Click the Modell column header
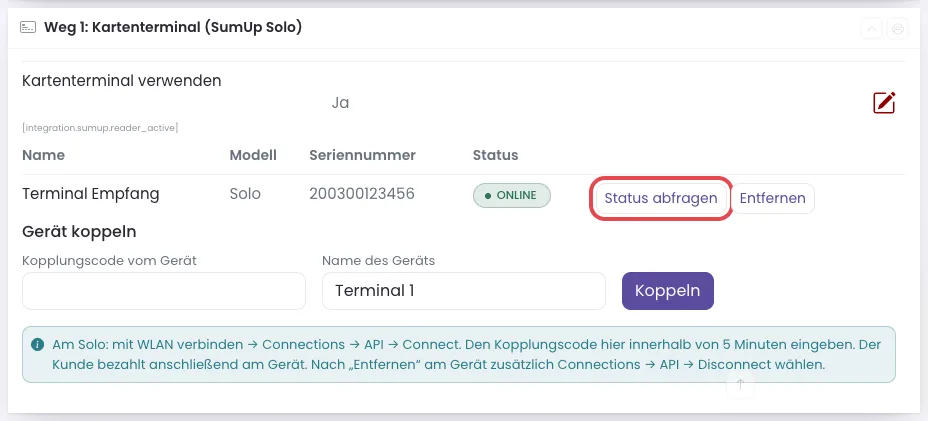 point(253,155)
